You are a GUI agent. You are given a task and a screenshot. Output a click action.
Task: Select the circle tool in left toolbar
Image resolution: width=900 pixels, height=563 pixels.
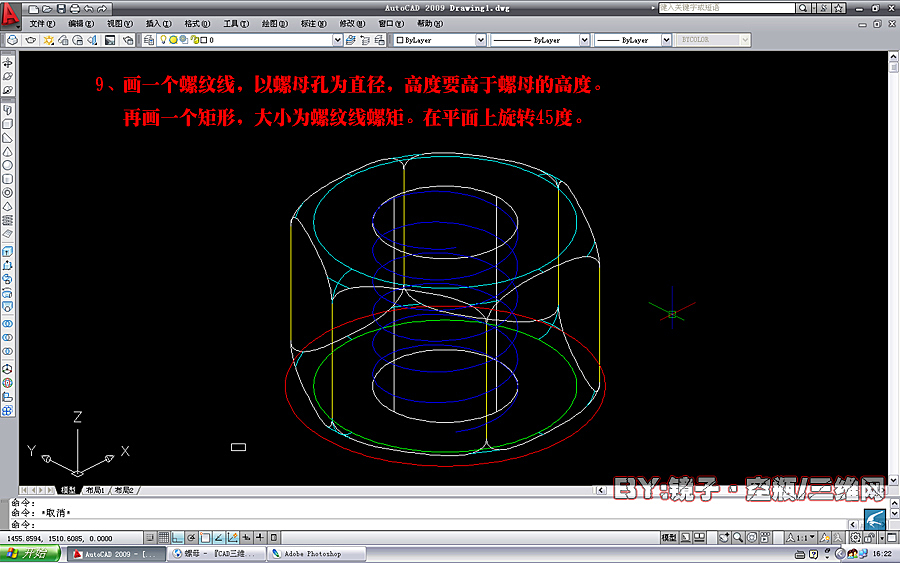7,165
